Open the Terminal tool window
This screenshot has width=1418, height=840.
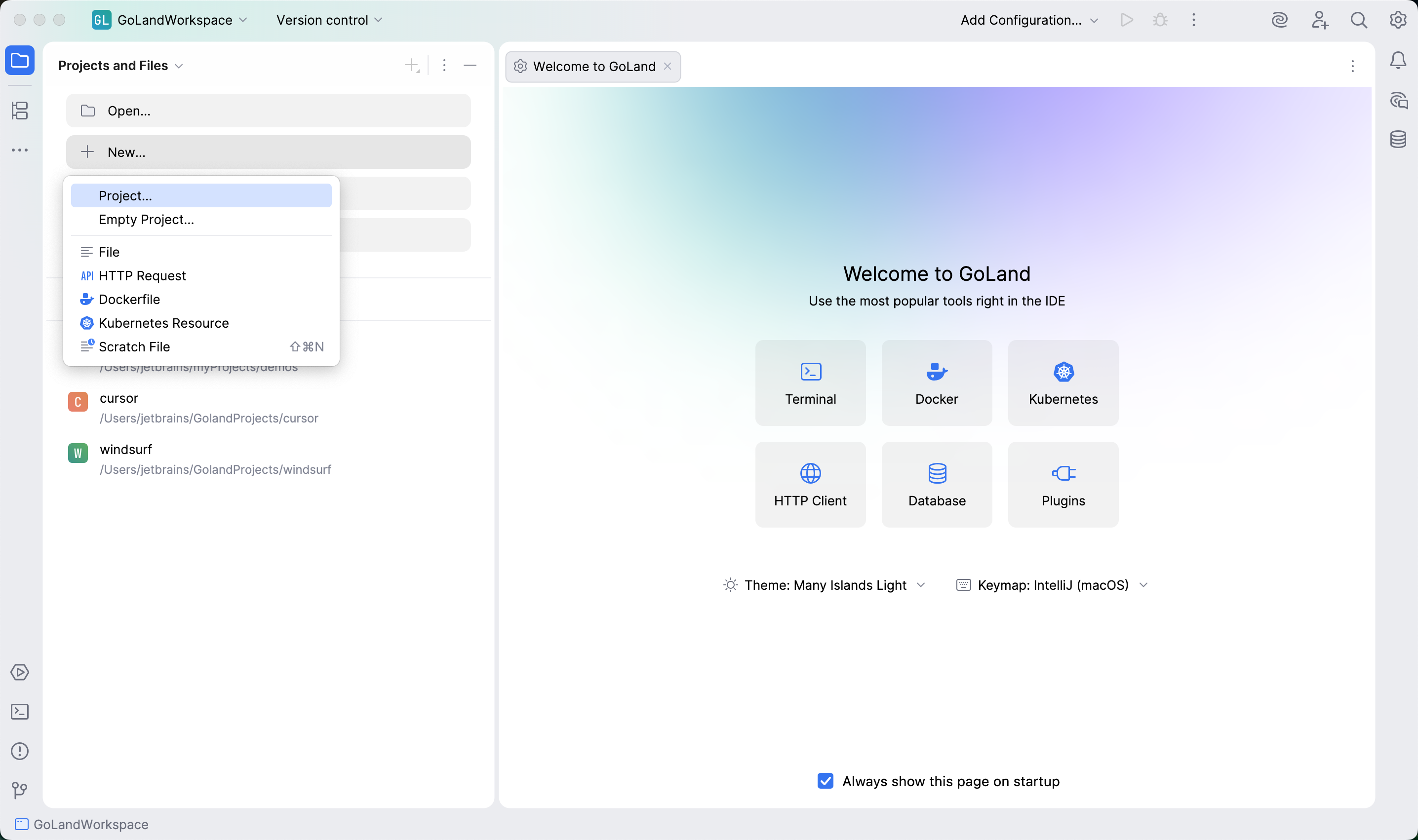[x=20, y=712]
